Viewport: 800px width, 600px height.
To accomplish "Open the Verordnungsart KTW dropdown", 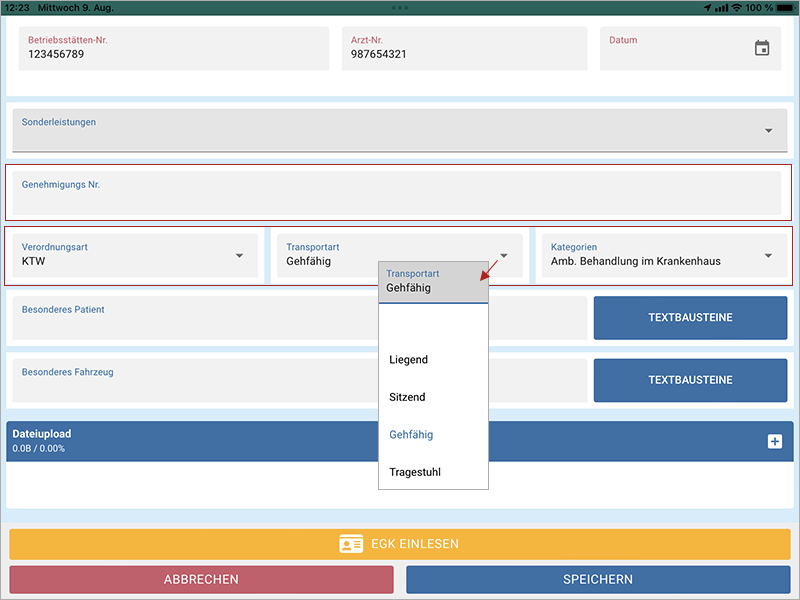I will (134, 256).
